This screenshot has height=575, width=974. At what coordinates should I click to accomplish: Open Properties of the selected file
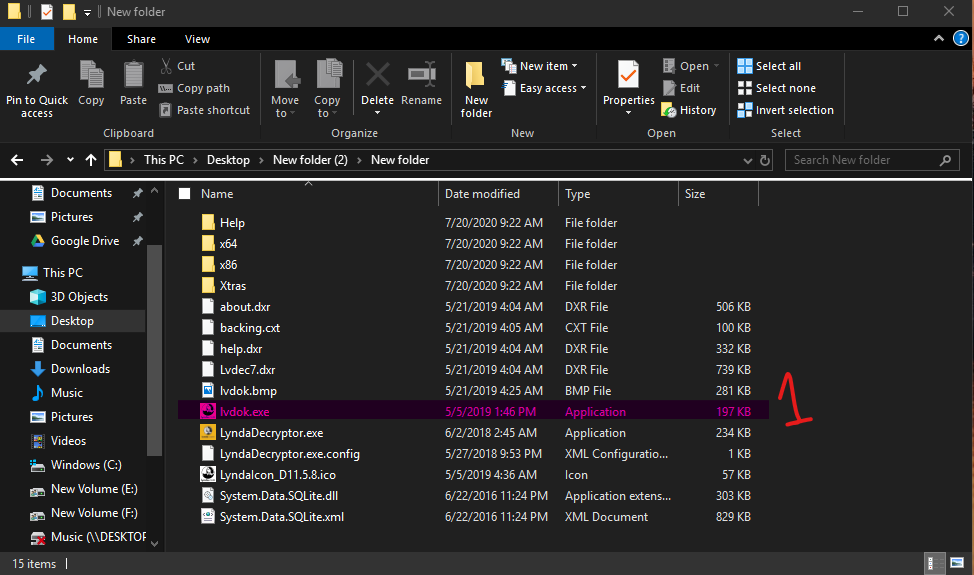(x=629, y=83)
